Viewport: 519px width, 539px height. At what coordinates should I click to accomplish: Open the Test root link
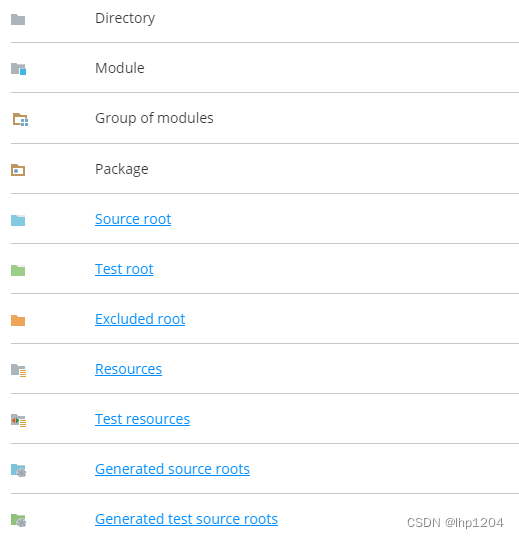coord(124,269)
